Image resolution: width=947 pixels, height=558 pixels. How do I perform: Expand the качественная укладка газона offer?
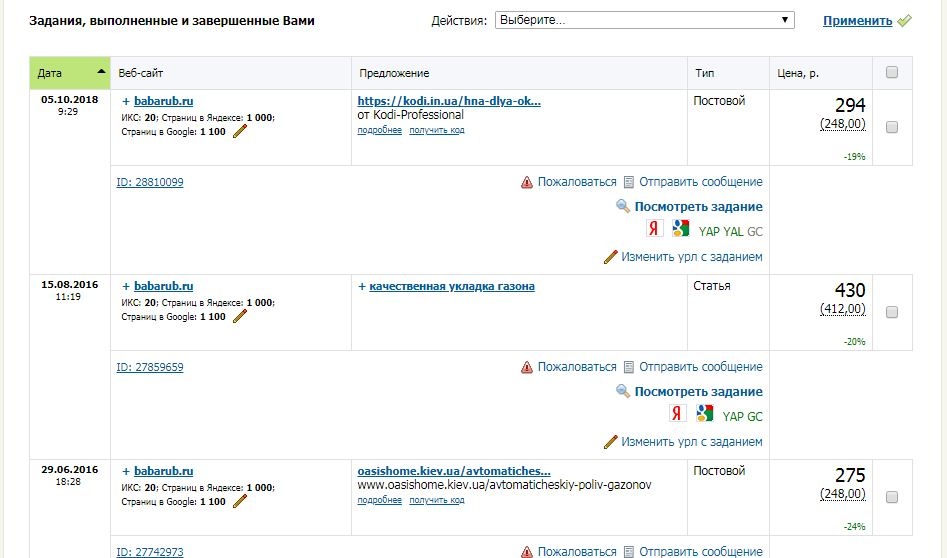click(x=362, y=286)
